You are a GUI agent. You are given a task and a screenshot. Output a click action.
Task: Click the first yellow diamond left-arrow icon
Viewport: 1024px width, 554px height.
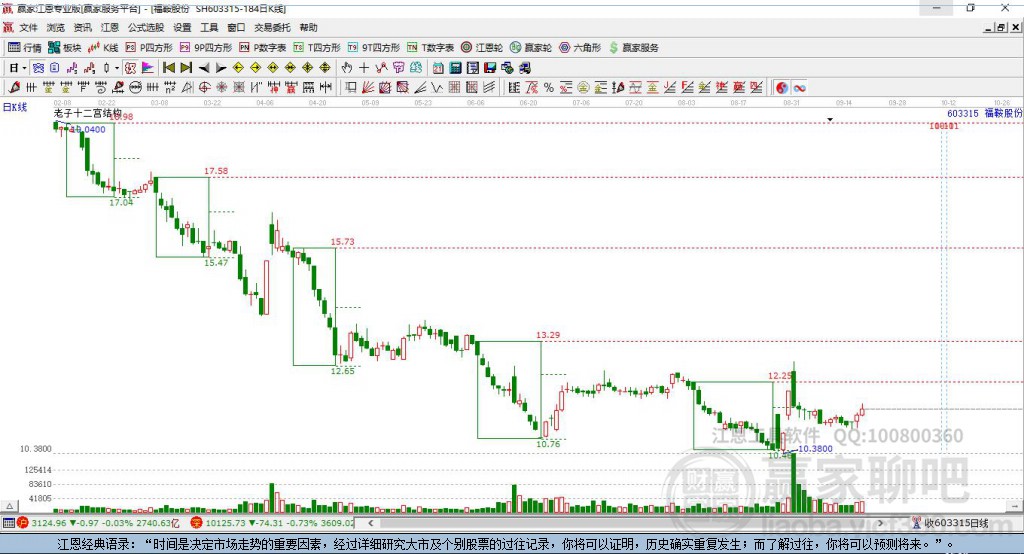click(238, 68)
